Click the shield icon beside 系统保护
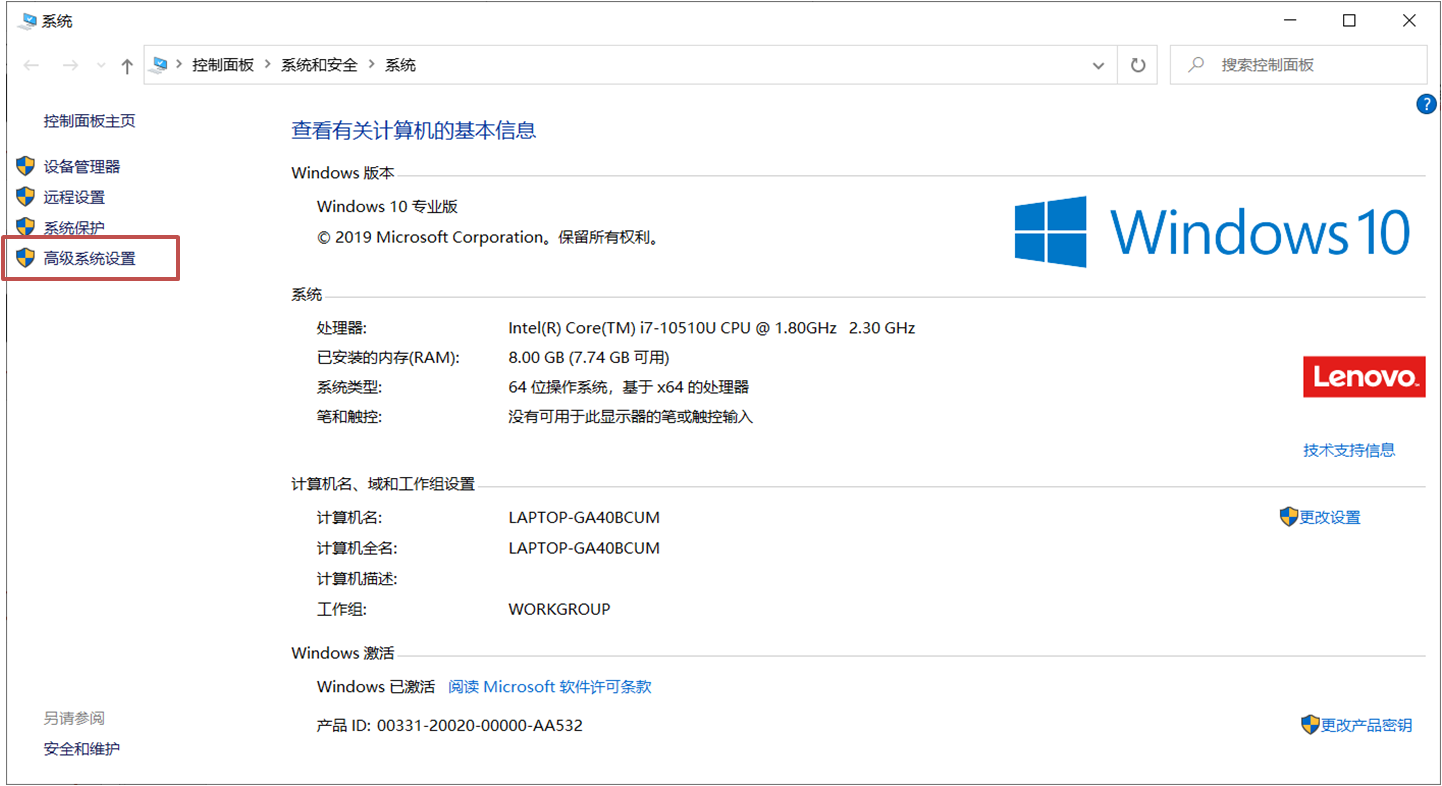This screenshot has height=786, width=1442. [x=25, y=227]
